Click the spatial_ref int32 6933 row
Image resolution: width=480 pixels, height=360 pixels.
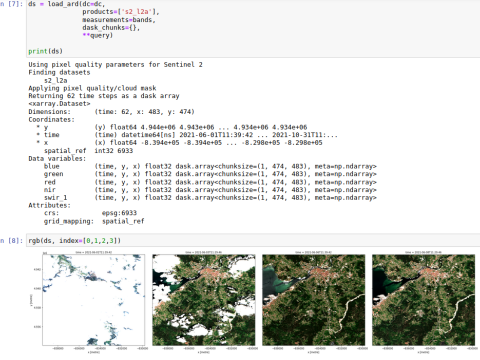(88, 151)
